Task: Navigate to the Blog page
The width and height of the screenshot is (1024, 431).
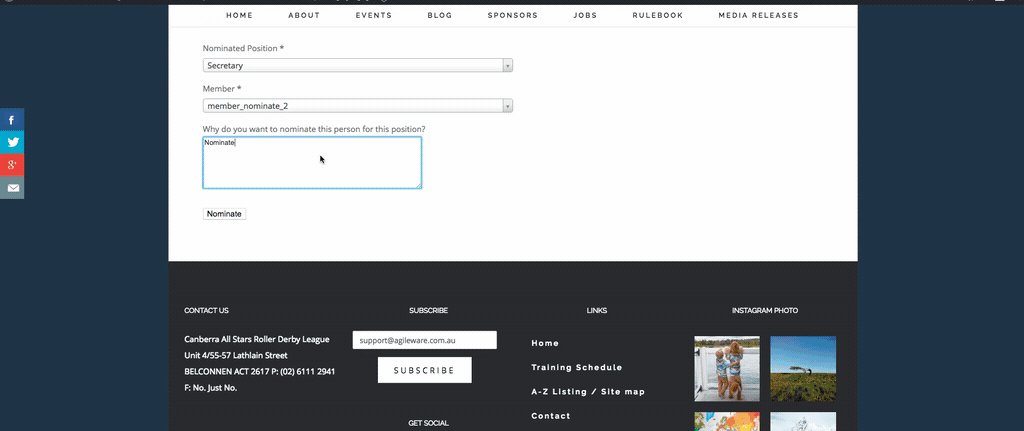Action: click(440, 16)
